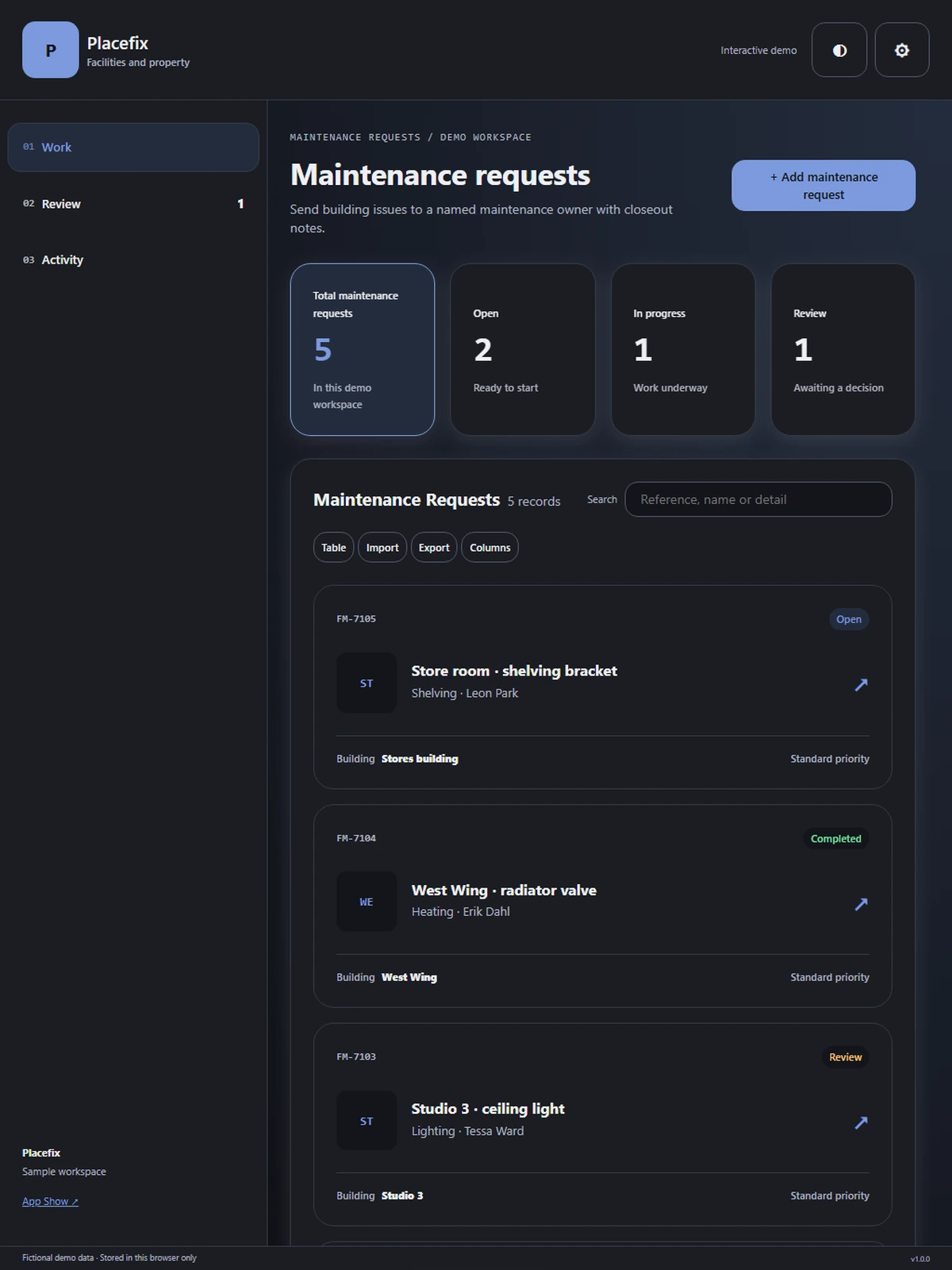Open West Wing · radiator valve title

(x=504, y=890)
